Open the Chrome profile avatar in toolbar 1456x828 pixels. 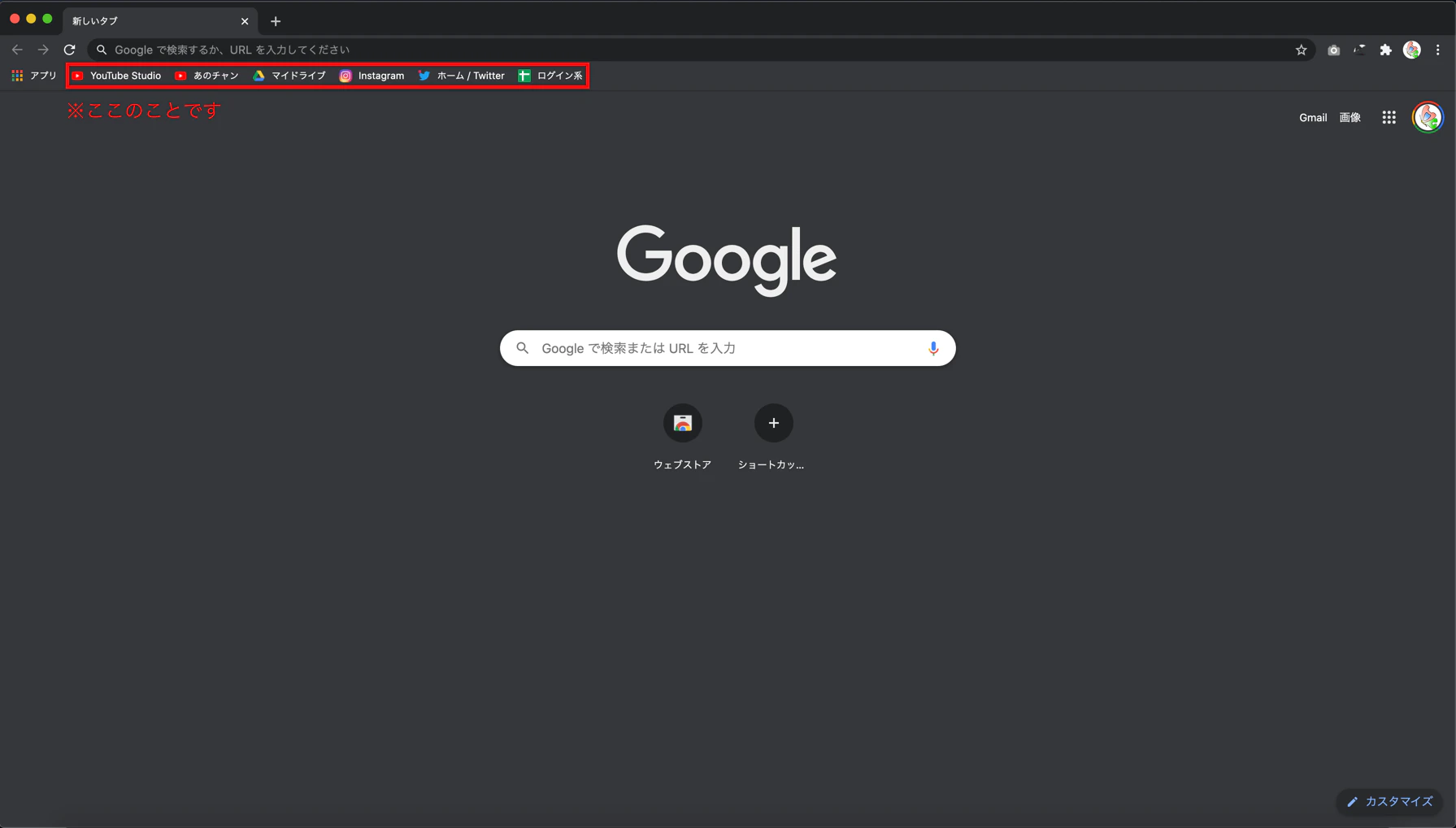(1412, 50)
